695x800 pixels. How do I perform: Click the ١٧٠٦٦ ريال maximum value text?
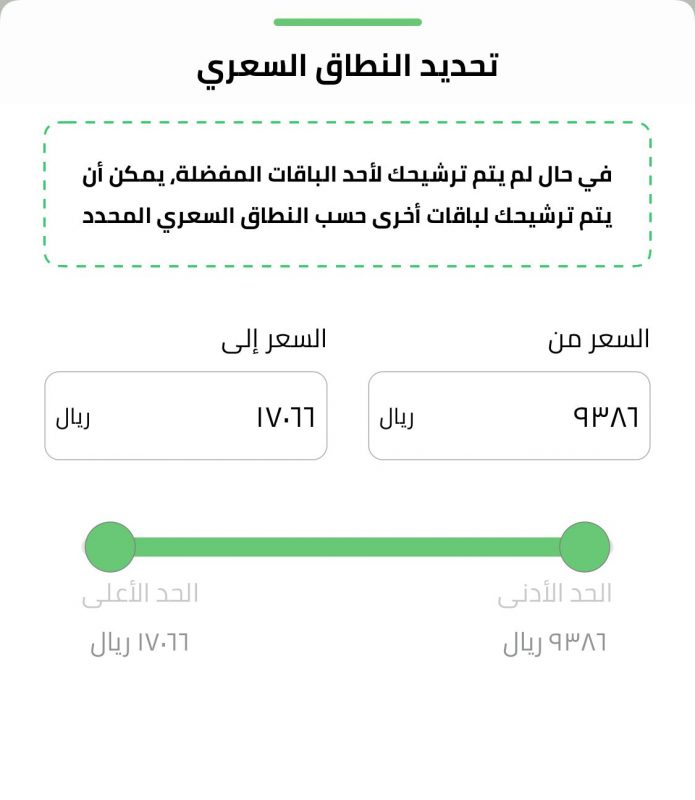(x=140, y=643)
